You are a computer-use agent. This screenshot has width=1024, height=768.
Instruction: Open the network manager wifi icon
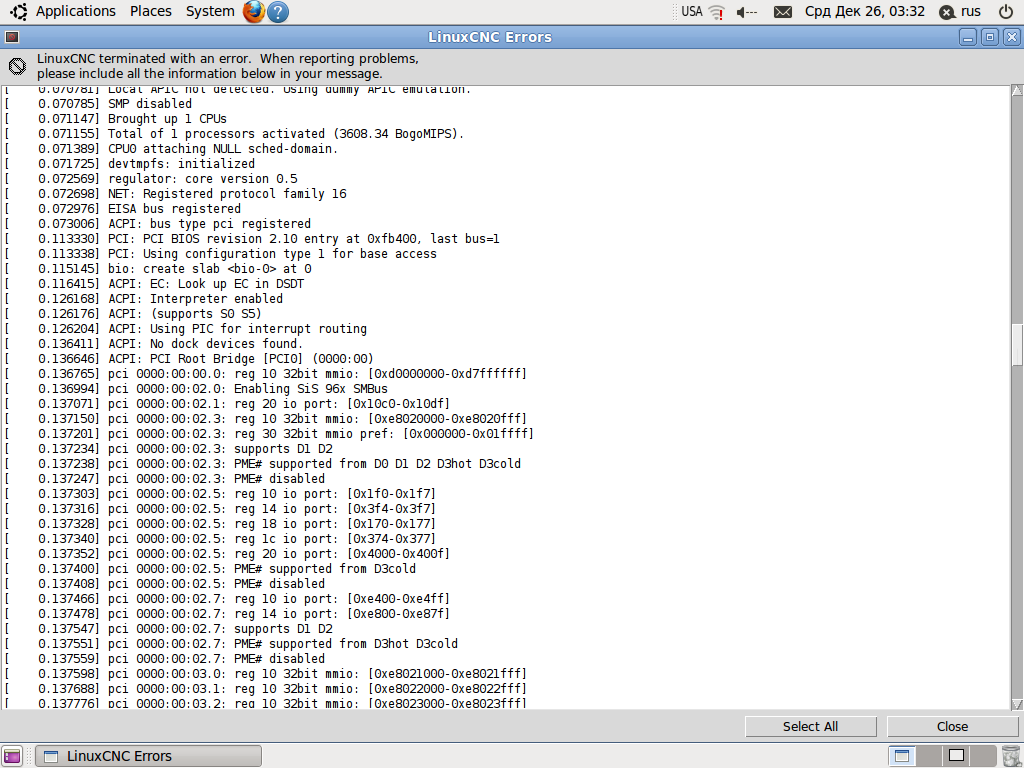(x=717, y=12)
